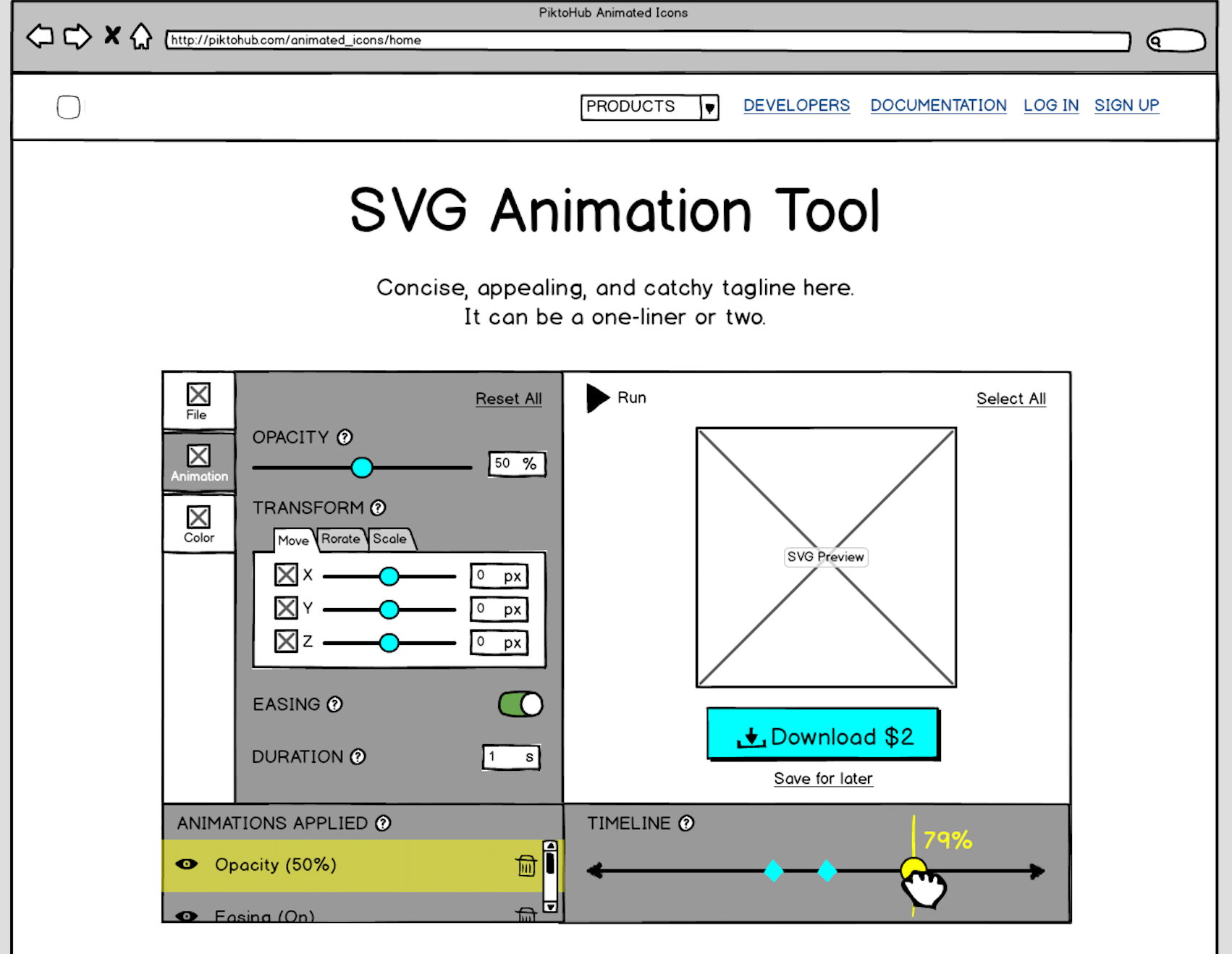Click Reset All

point(509,399)
